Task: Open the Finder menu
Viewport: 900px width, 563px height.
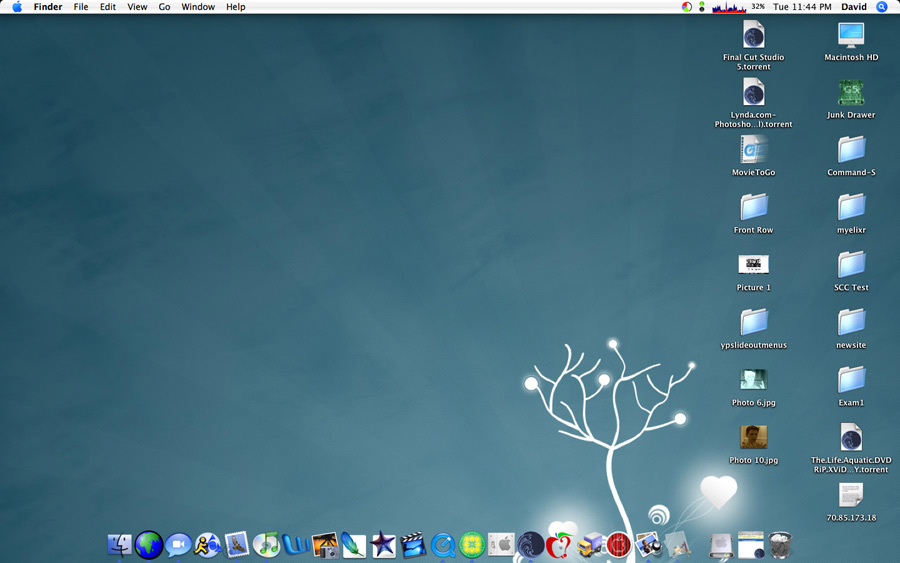Action: click(48, 7)
